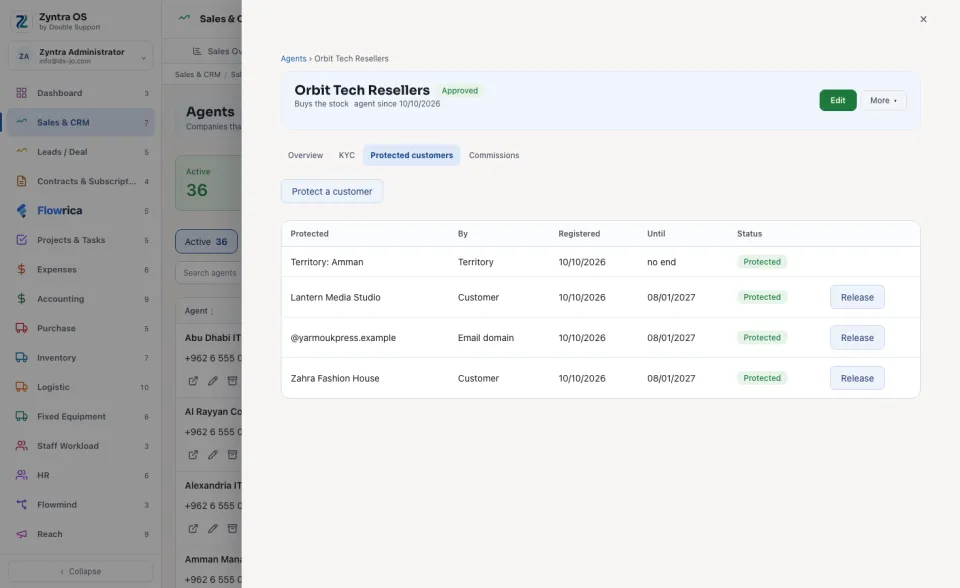Open the Al Rayyan agent in new window icon
960x588 pixels.
(x=193, y=454)
